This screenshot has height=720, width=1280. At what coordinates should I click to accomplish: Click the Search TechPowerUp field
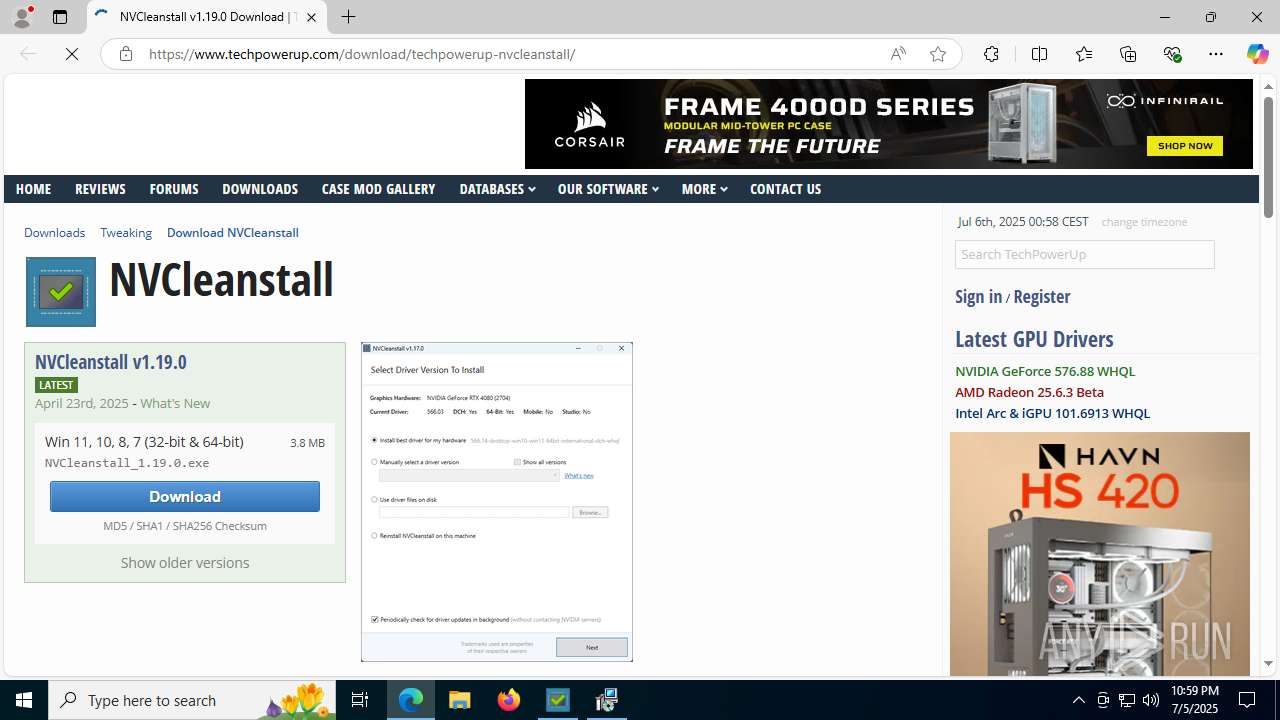click(1085, 254)
